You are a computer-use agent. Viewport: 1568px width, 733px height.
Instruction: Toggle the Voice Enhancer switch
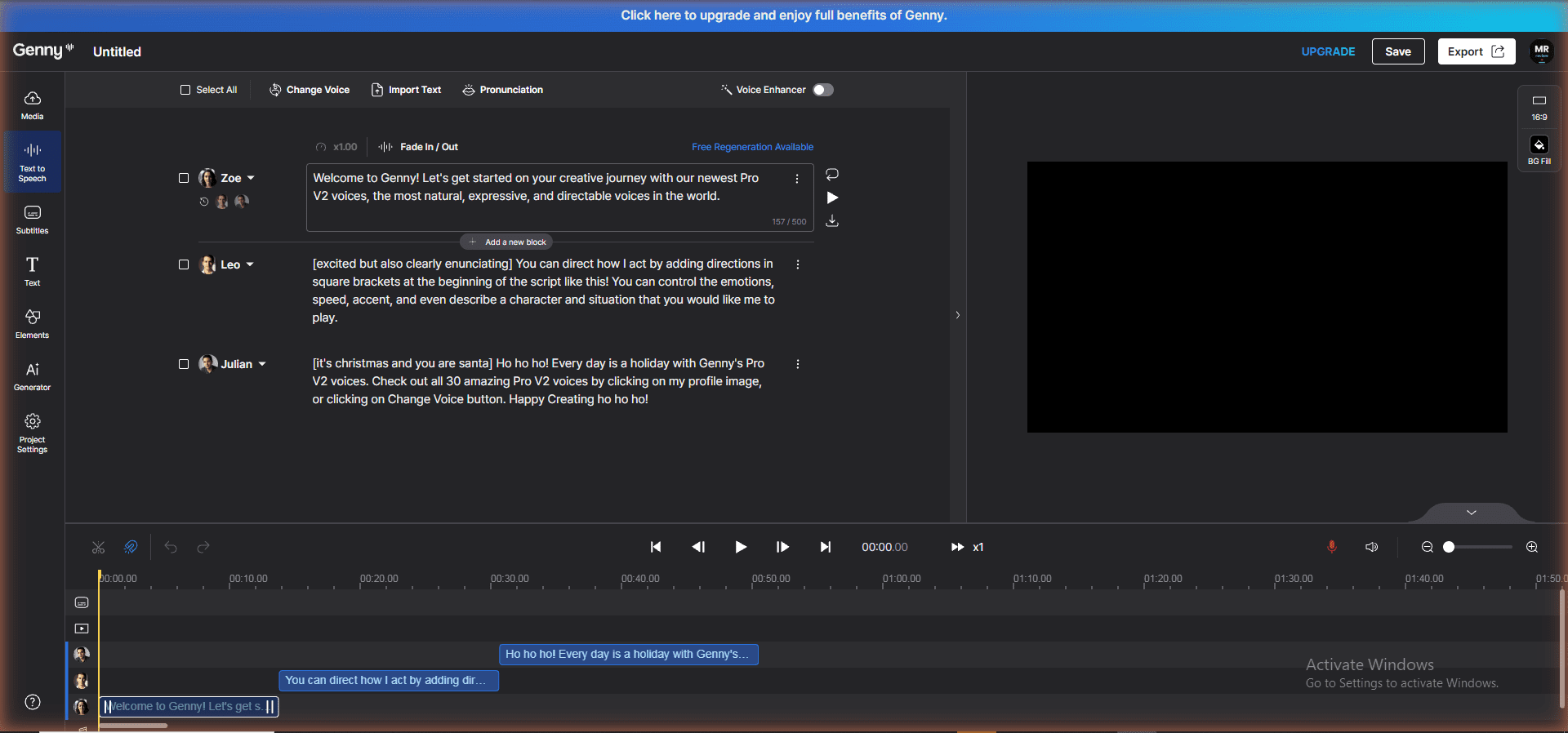point(823,90)
